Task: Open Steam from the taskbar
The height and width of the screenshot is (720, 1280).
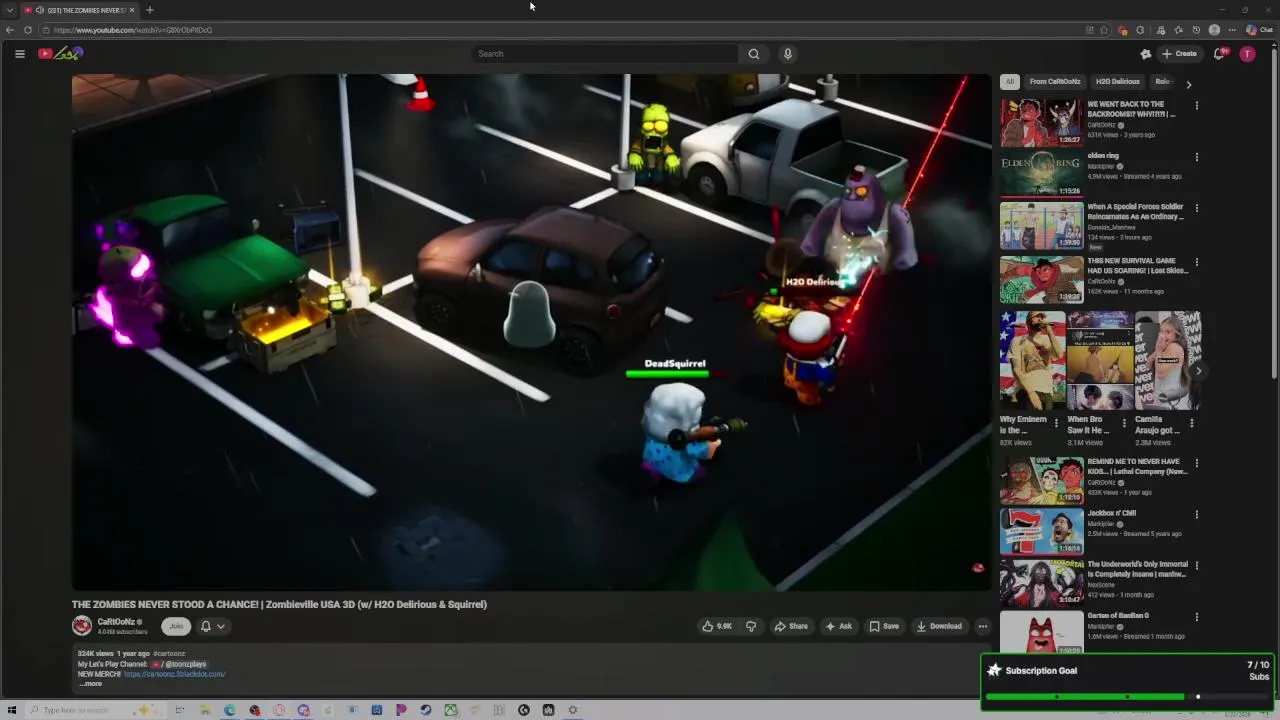Action: click(x=426, y=710)
